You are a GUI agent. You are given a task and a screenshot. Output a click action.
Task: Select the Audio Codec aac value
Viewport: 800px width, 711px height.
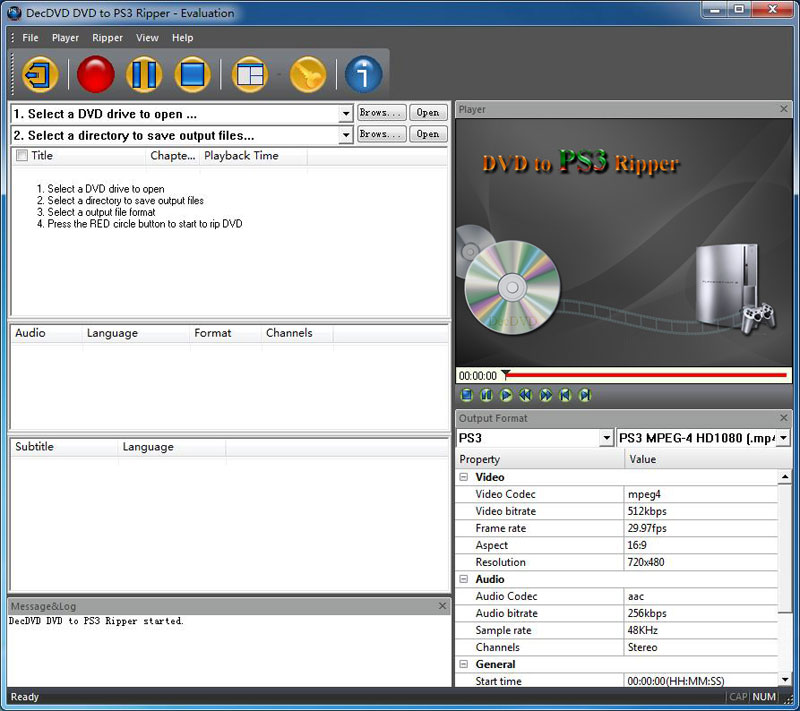(x=701, y=596)
